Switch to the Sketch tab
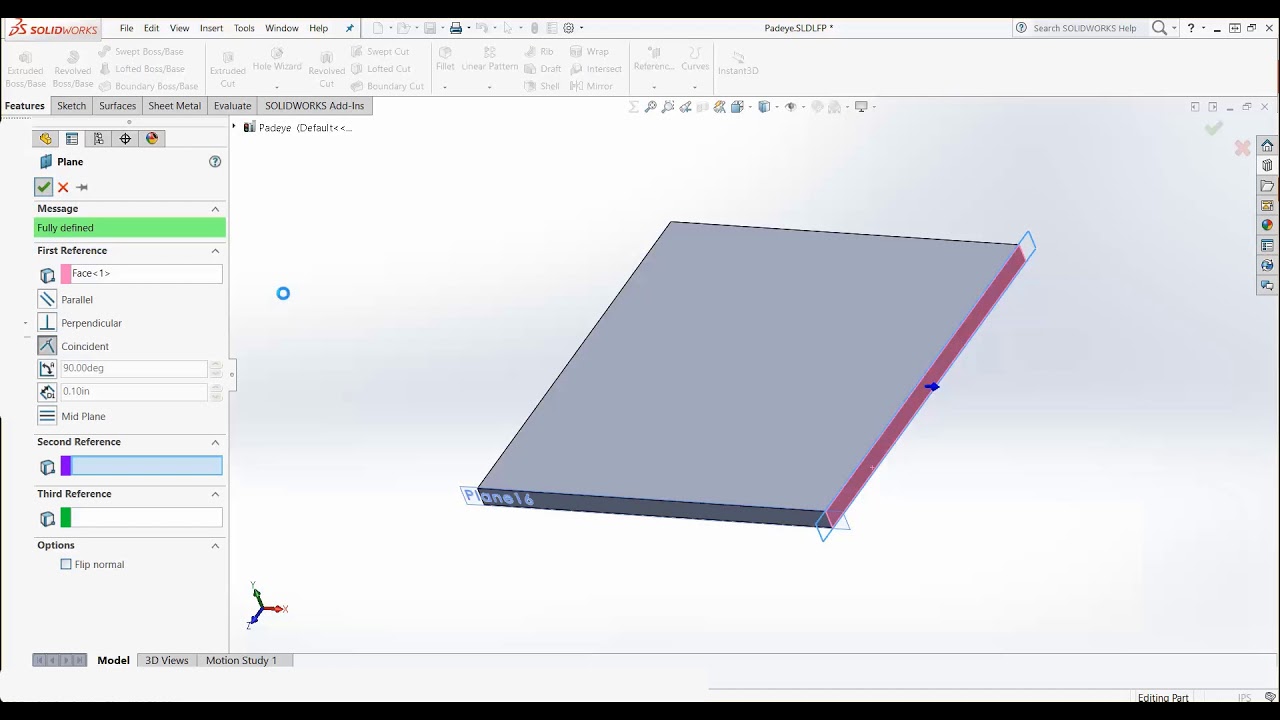Viewport: 1280px width, 720px height. pyautogui.click(x=71, y=106)
